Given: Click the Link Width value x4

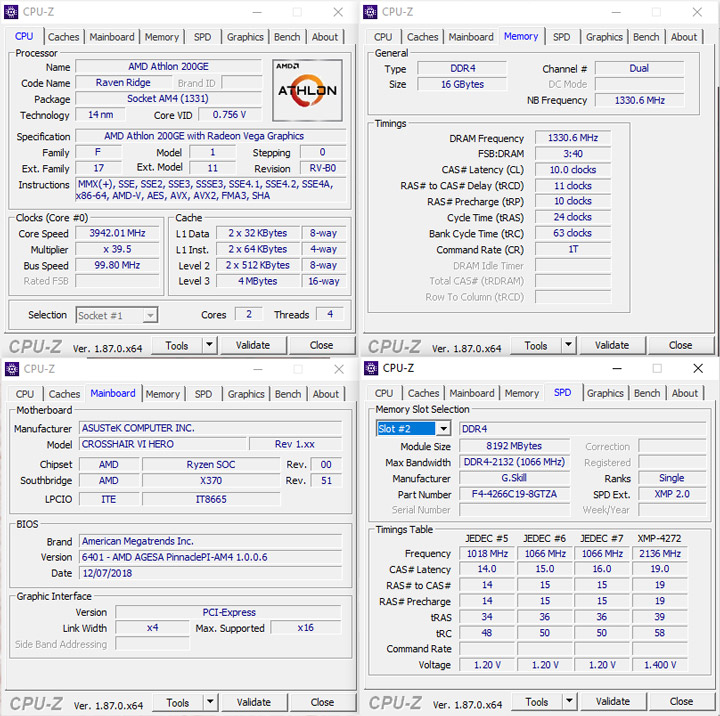Looking at the screenshot, I should (152, 628).
